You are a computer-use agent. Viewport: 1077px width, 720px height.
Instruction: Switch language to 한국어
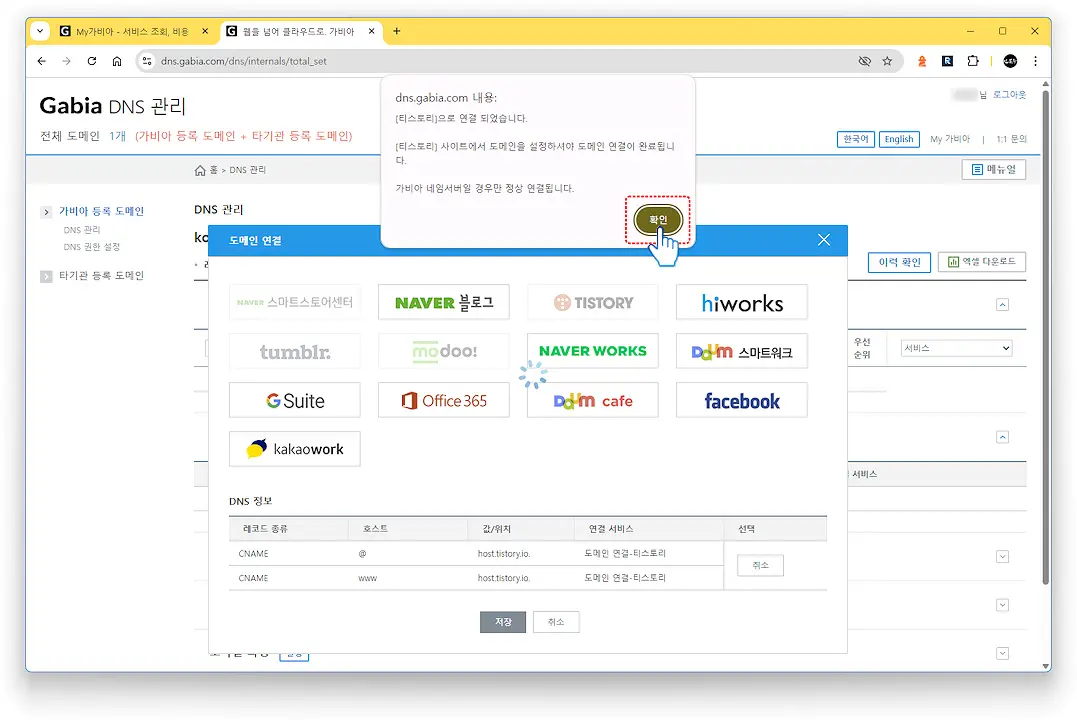click(x=855, y=139)
